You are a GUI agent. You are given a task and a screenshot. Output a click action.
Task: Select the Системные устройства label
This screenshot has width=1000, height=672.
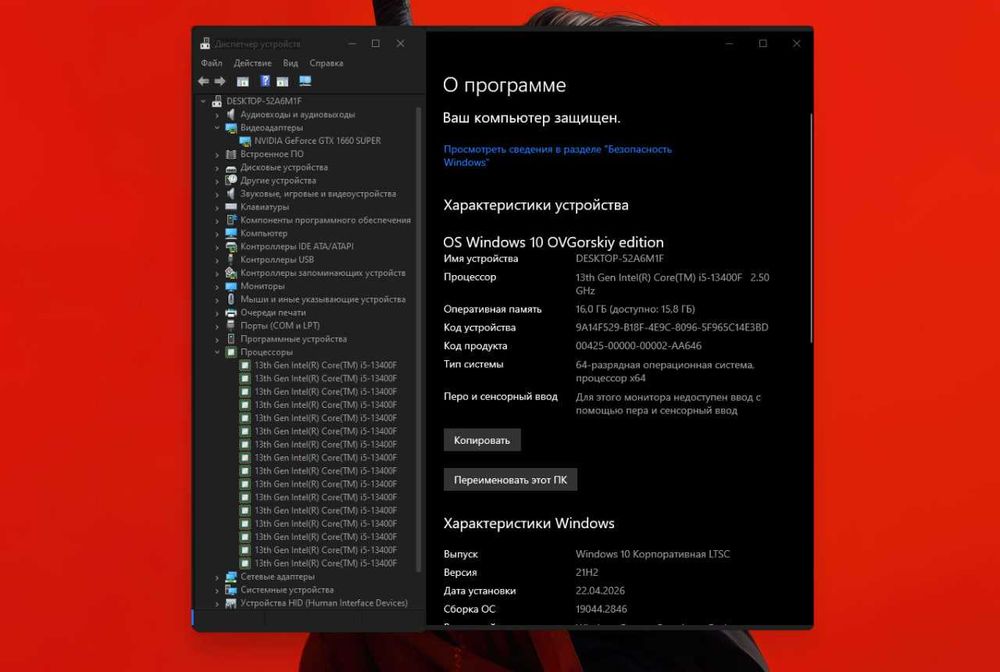pos(287,590)
